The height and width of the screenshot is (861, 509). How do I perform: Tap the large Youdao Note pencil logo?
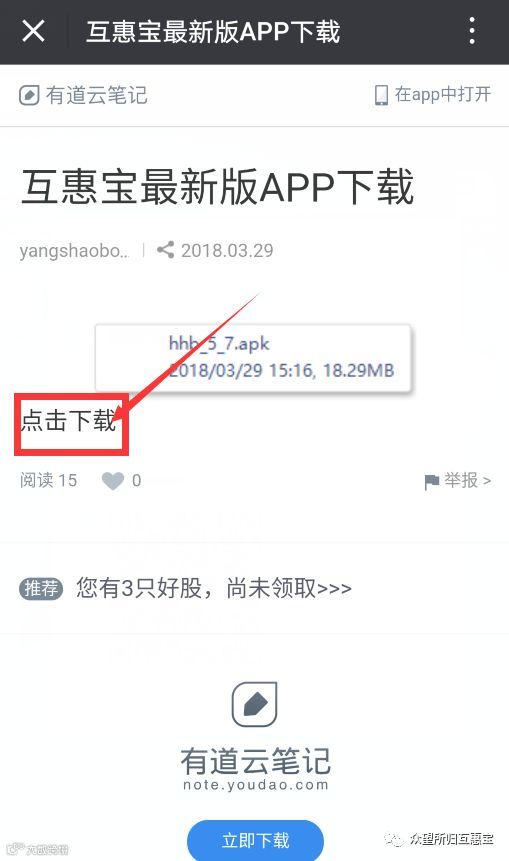(255, 704)
